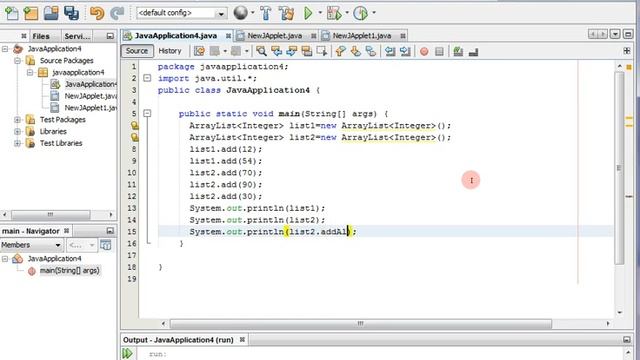This screenshot has width=640, height=360.
Task: Click Find Previous Occurrence icon
Action: pyautogui.click(x=277, y=51)
